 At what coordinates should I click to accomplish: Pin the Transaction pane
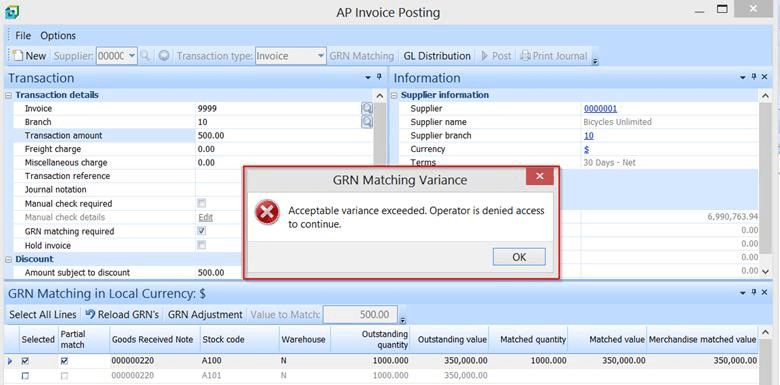coord(379,77)
